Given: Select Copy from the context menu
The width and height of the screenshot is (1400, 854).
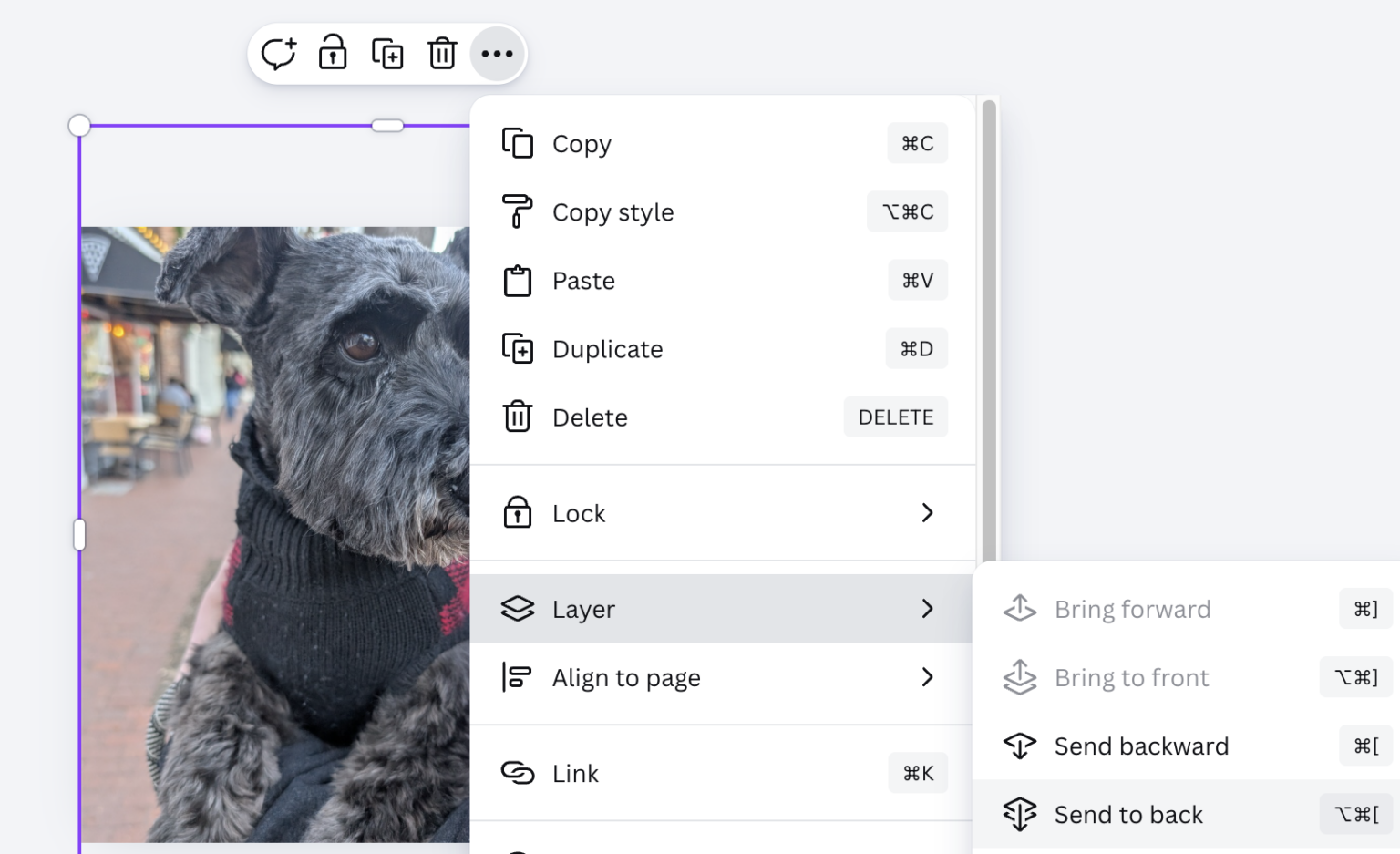Looking at the screenshot, I should pos(582,144).
